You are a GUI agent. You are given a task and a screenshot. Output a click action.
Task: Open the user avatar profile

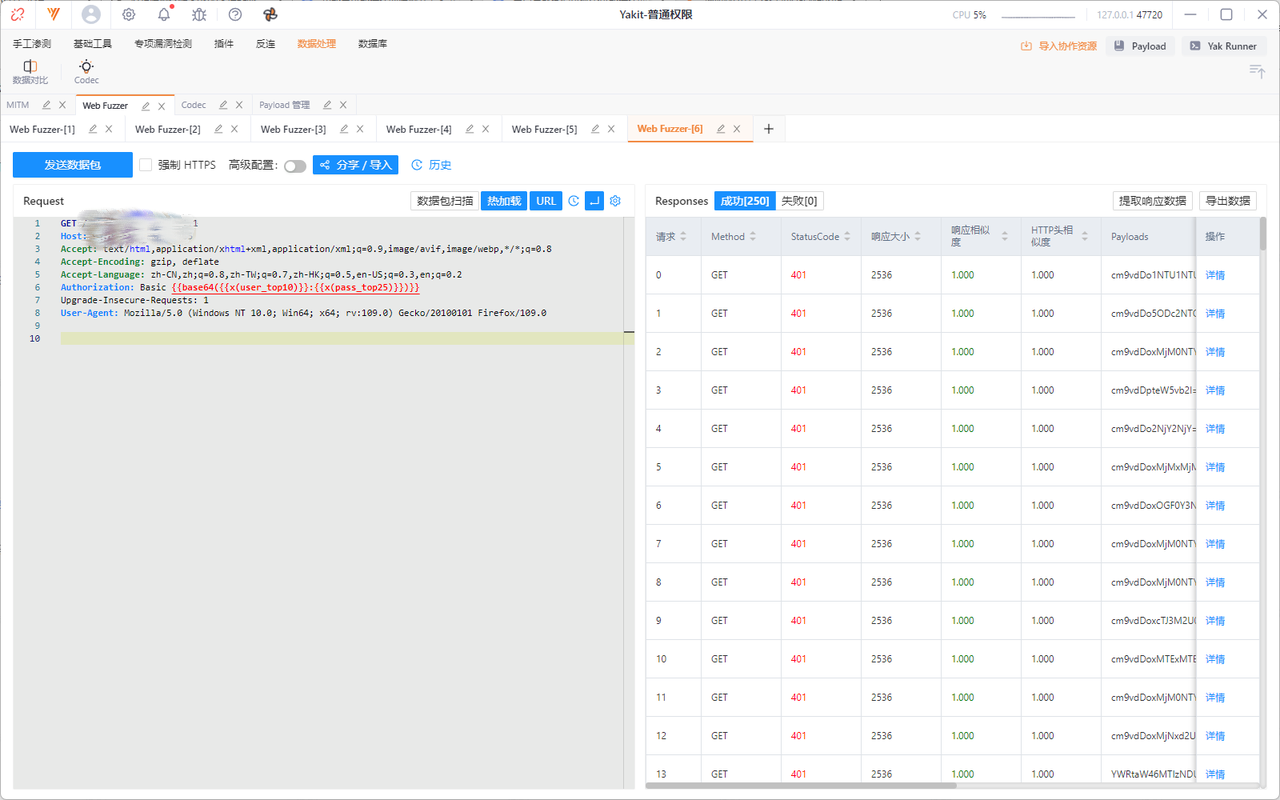point(91,15)
